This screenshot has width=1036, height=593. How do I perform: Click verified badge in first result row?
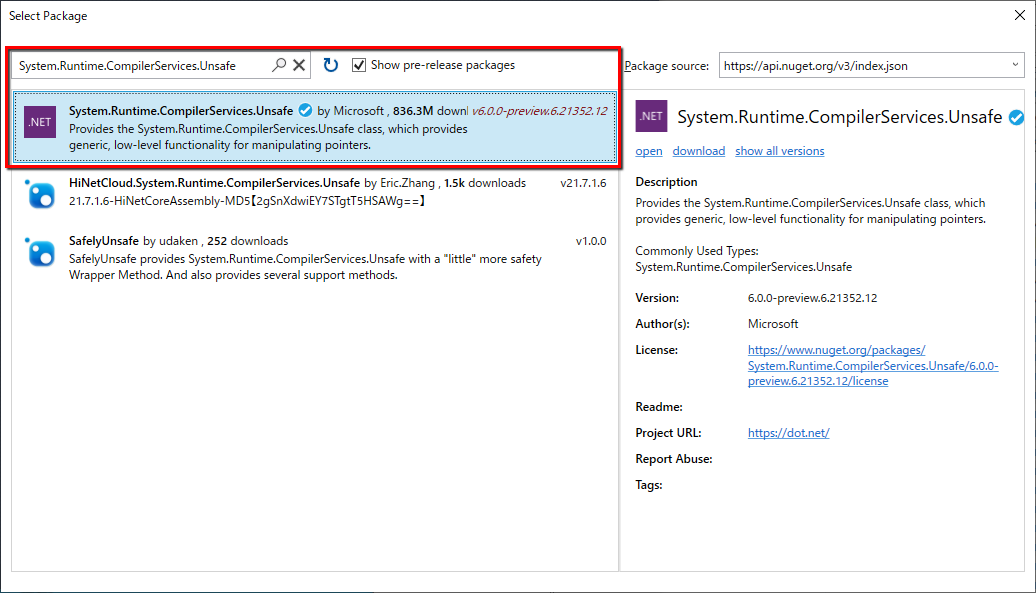click(305, 110)
